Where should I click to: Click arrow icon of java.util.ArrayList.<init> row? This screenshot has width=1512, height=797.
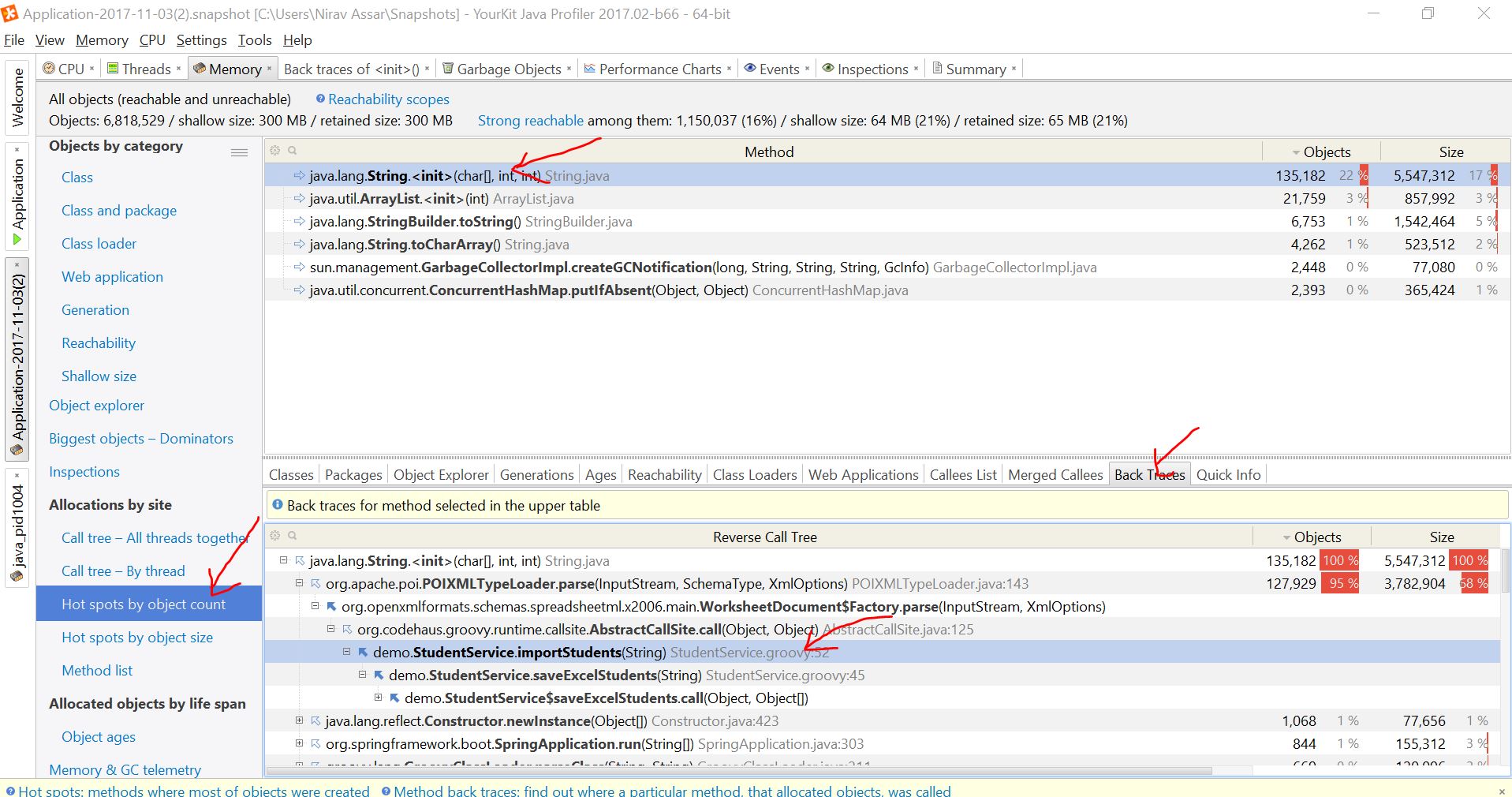[x=299, y=199]
